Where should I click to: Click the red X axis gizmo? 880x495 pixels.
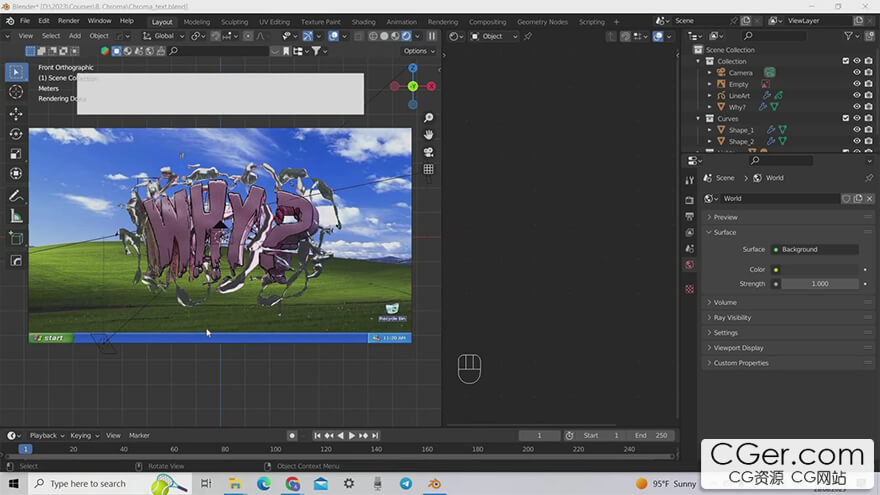click(431, 86)
